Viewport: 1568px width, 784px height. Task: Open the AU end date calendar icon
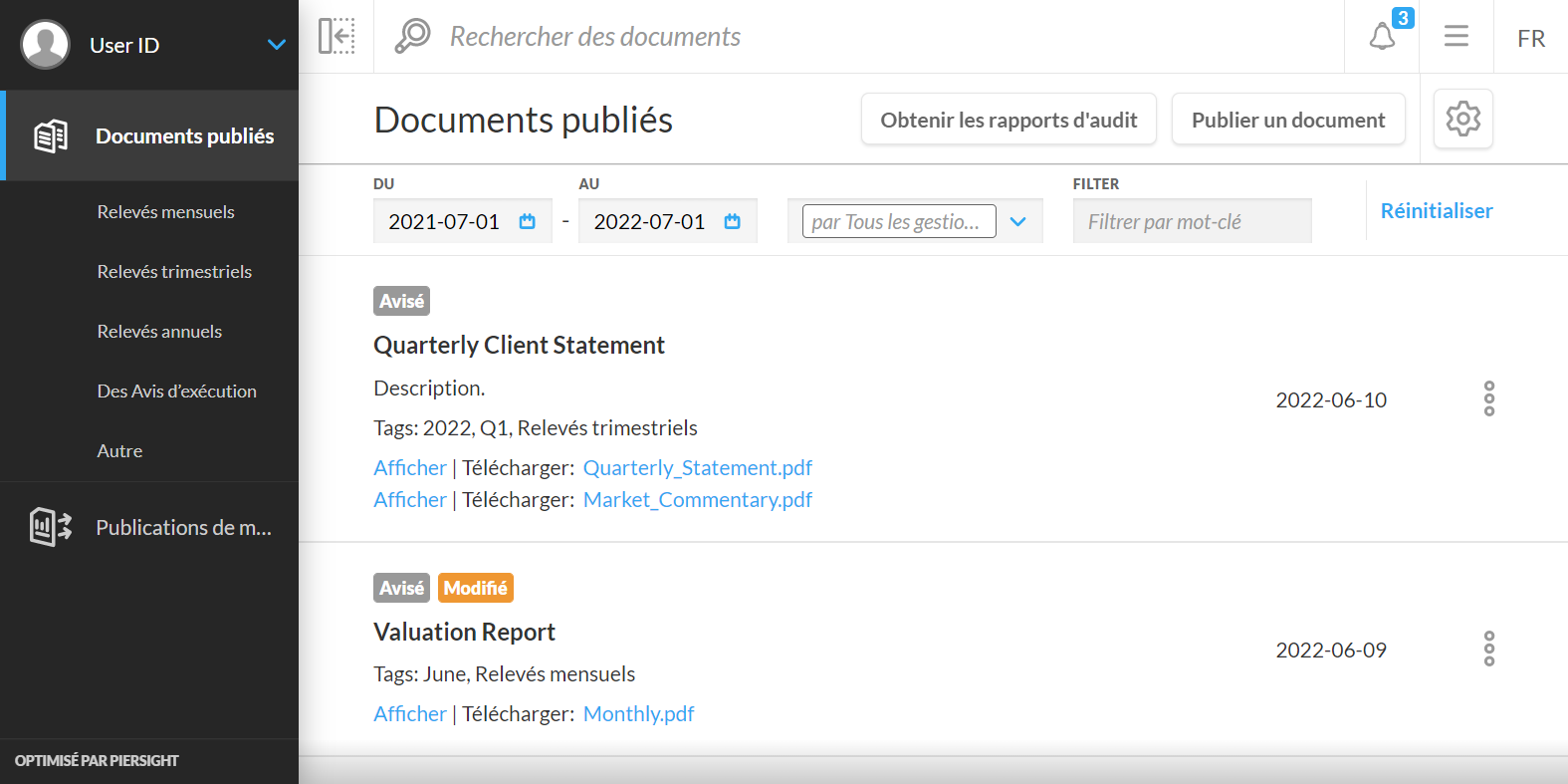coord(733,221)
